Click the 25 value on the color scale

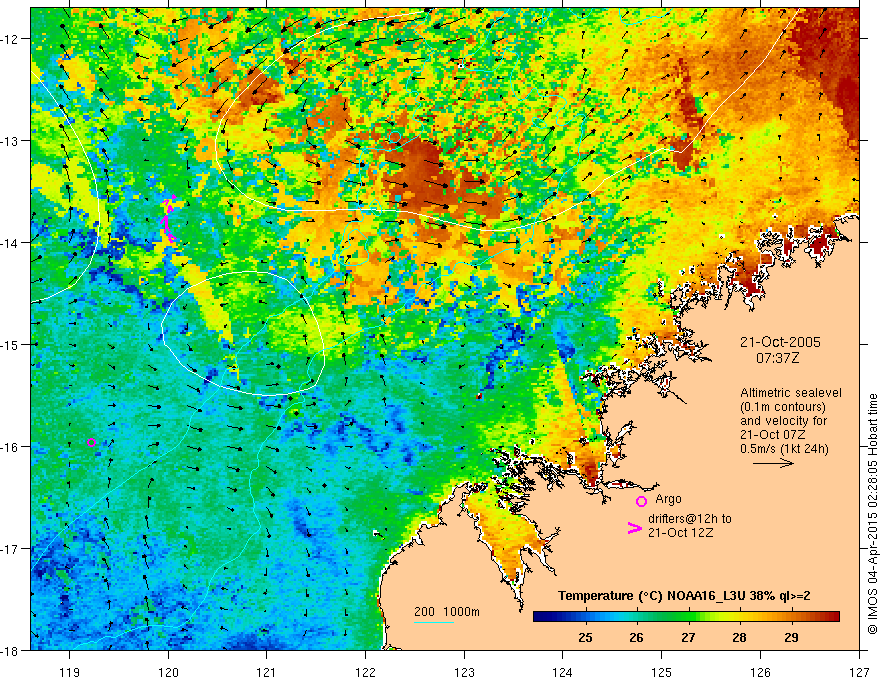(585, 637)
